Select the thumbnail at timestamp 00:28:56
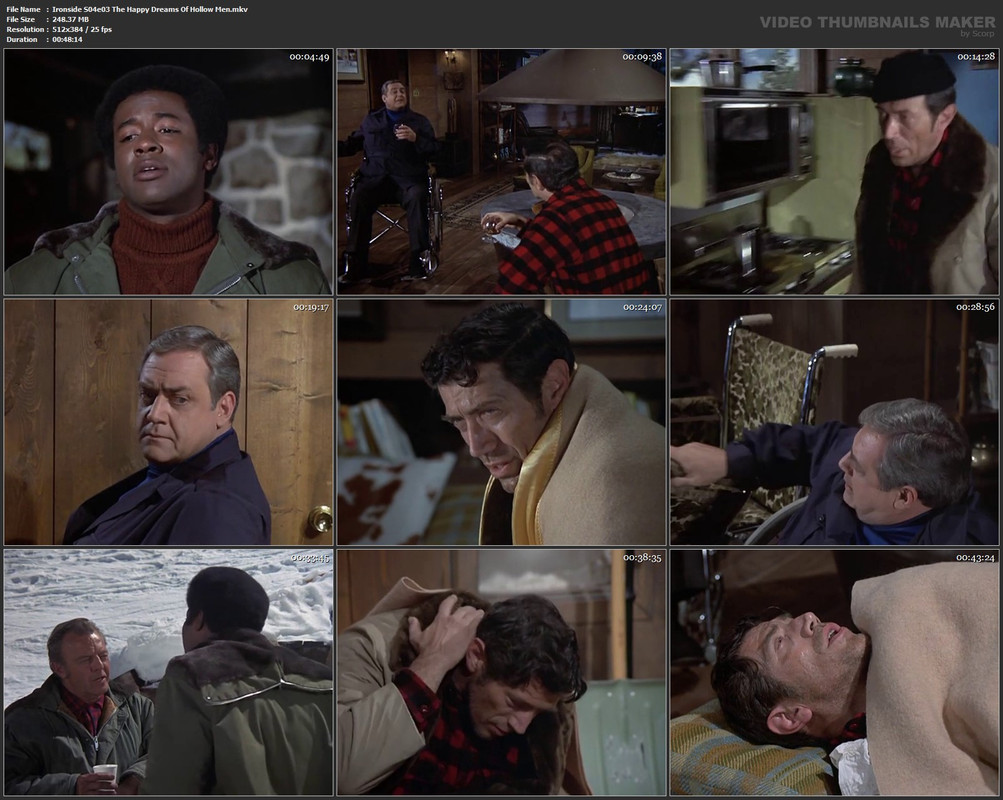 click(834, 422)
